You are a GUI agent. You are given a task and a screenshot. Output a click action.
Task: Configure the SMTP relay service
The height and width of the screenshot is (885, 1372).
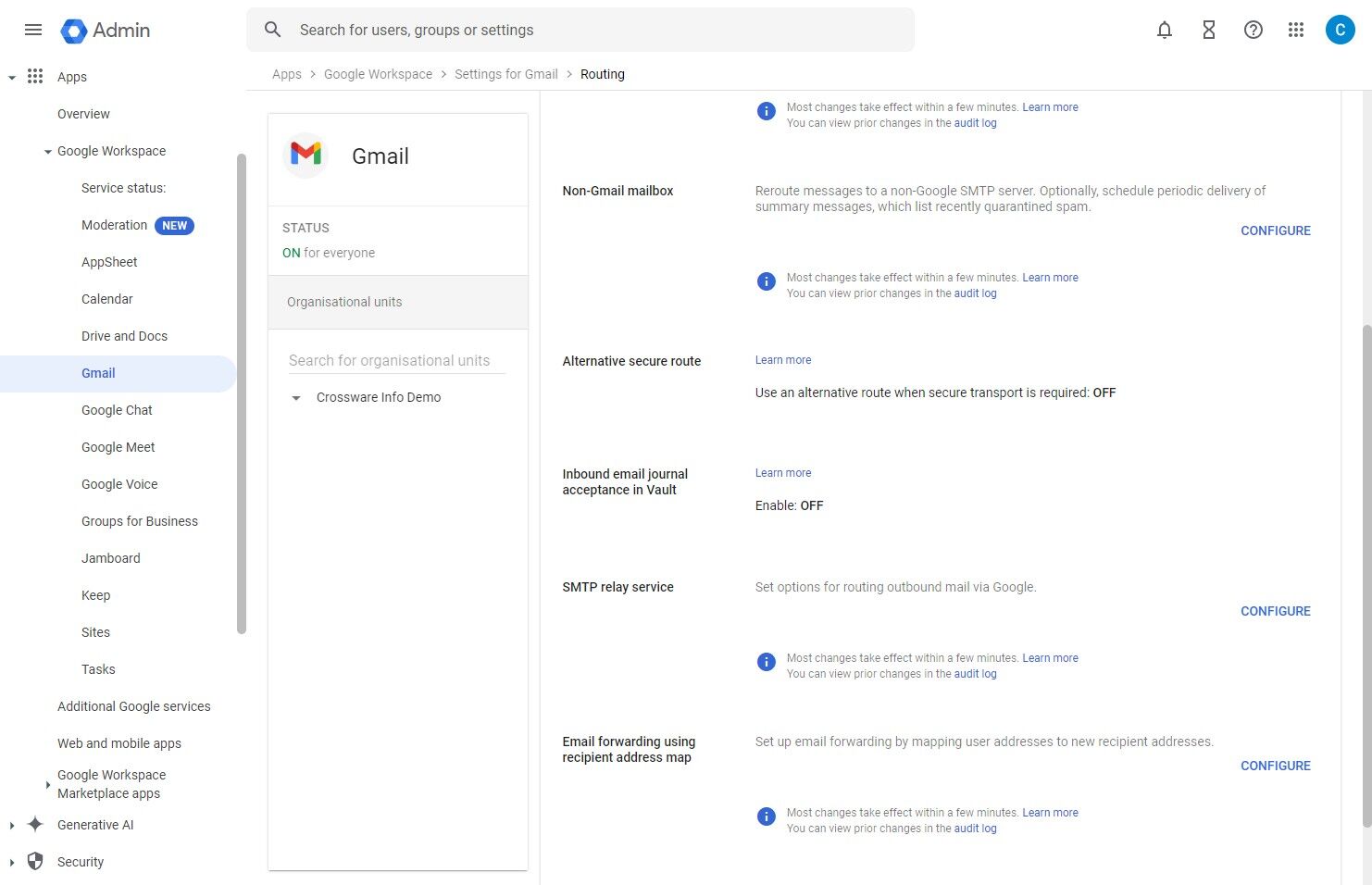[x=1275, y=611]
